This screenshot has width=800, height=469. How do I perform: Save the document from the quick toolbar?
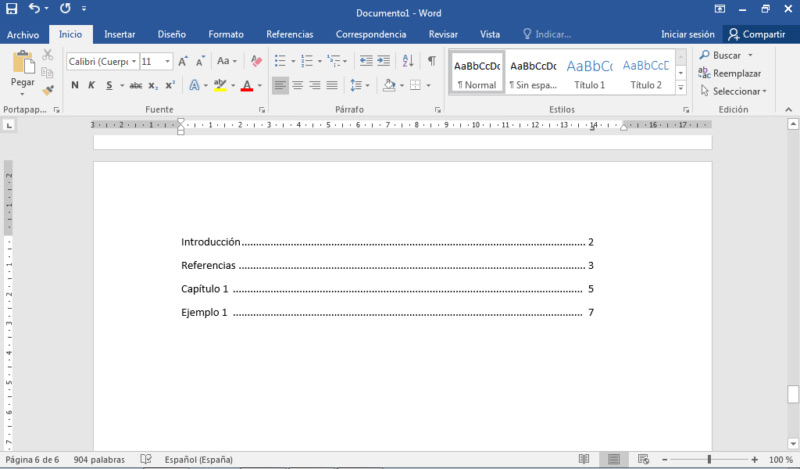11,9
